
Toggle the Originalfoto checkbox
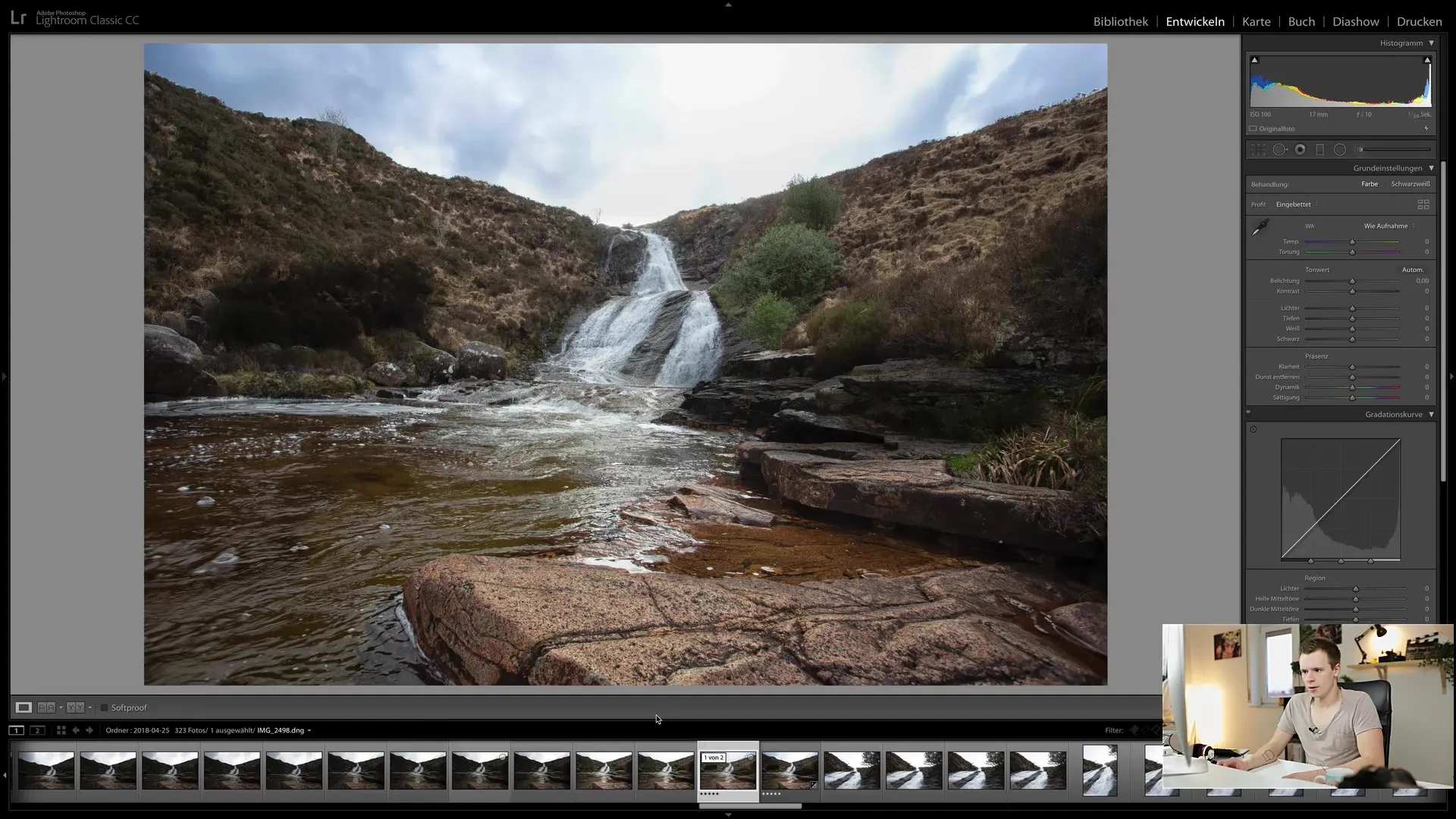tap(1254, 129)
